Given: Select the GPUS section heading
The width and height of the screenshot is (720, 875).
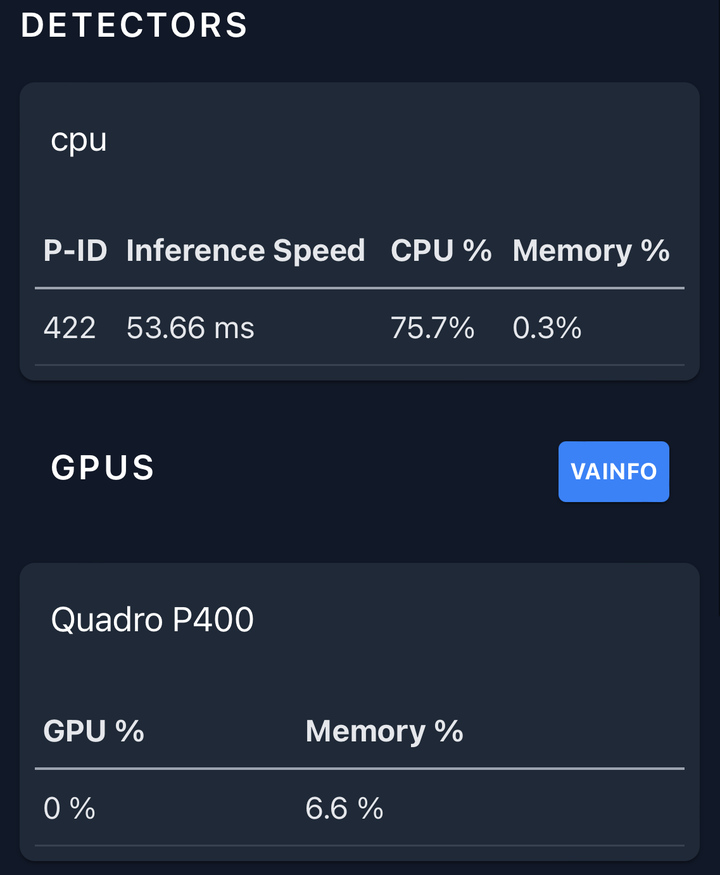Looking at the screenshot, I should coord(103,468).
